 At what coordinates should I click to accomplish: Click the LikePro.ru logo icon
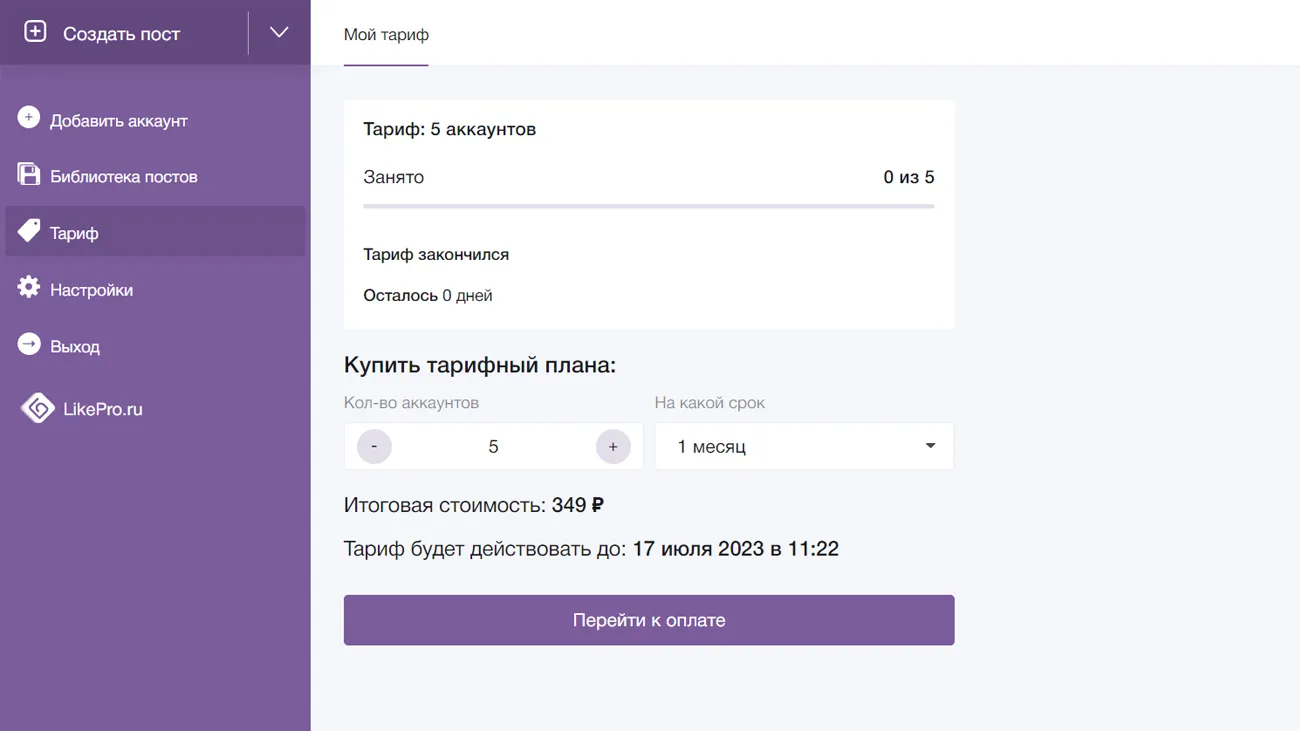point(38,408)
